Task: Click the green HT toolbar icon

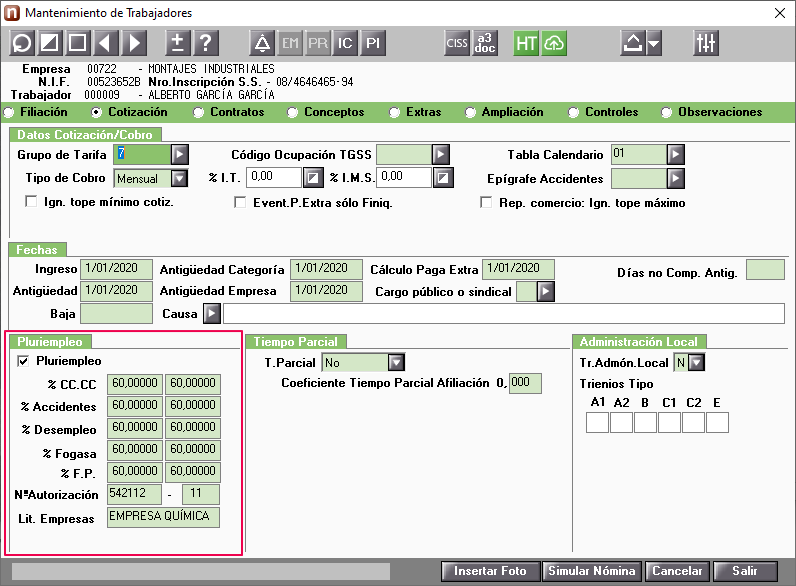Action: [526, 43]
